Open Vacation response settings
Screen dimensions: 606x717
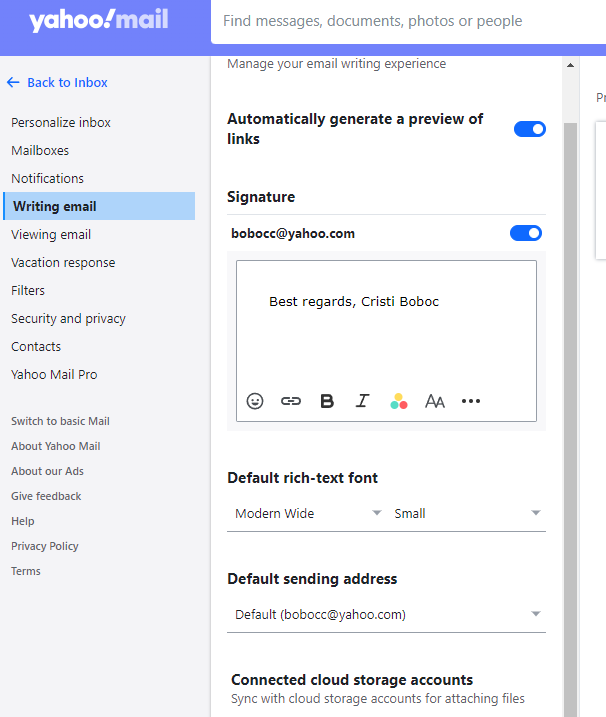63,263
